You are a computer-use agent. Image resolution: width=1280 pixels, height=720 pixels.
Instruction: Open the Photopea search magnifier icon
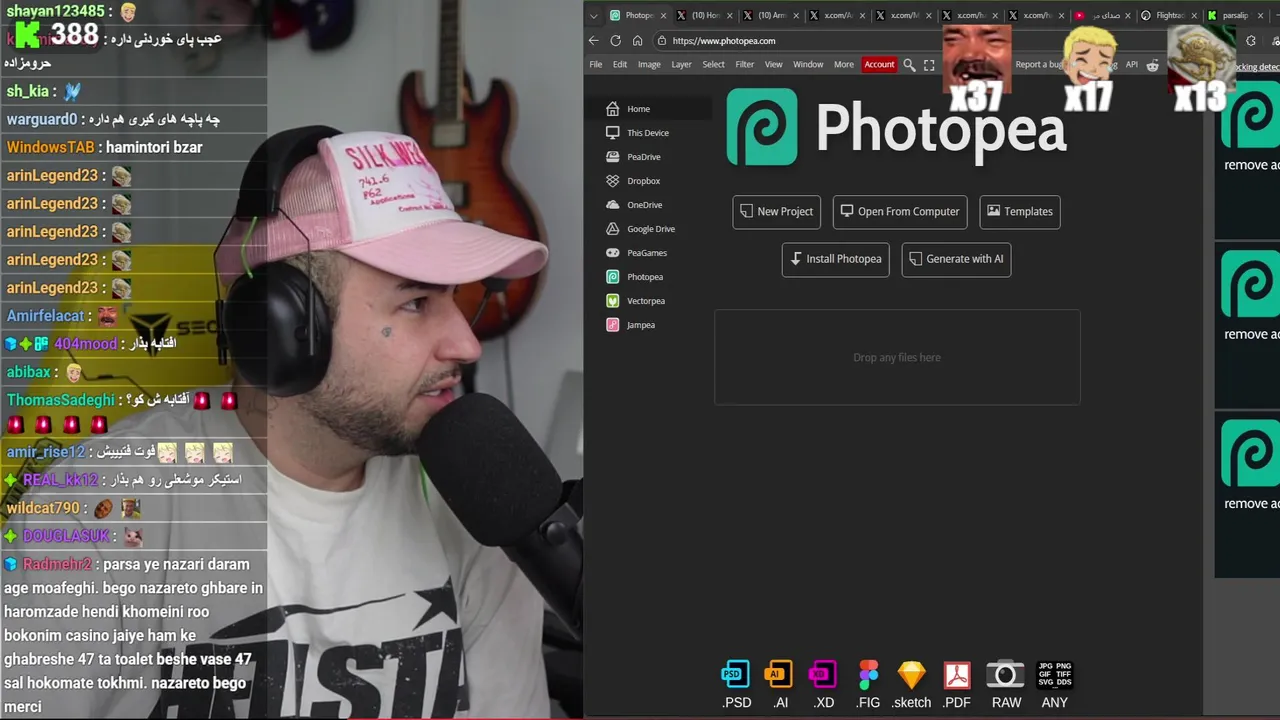[x=909, y=65]
